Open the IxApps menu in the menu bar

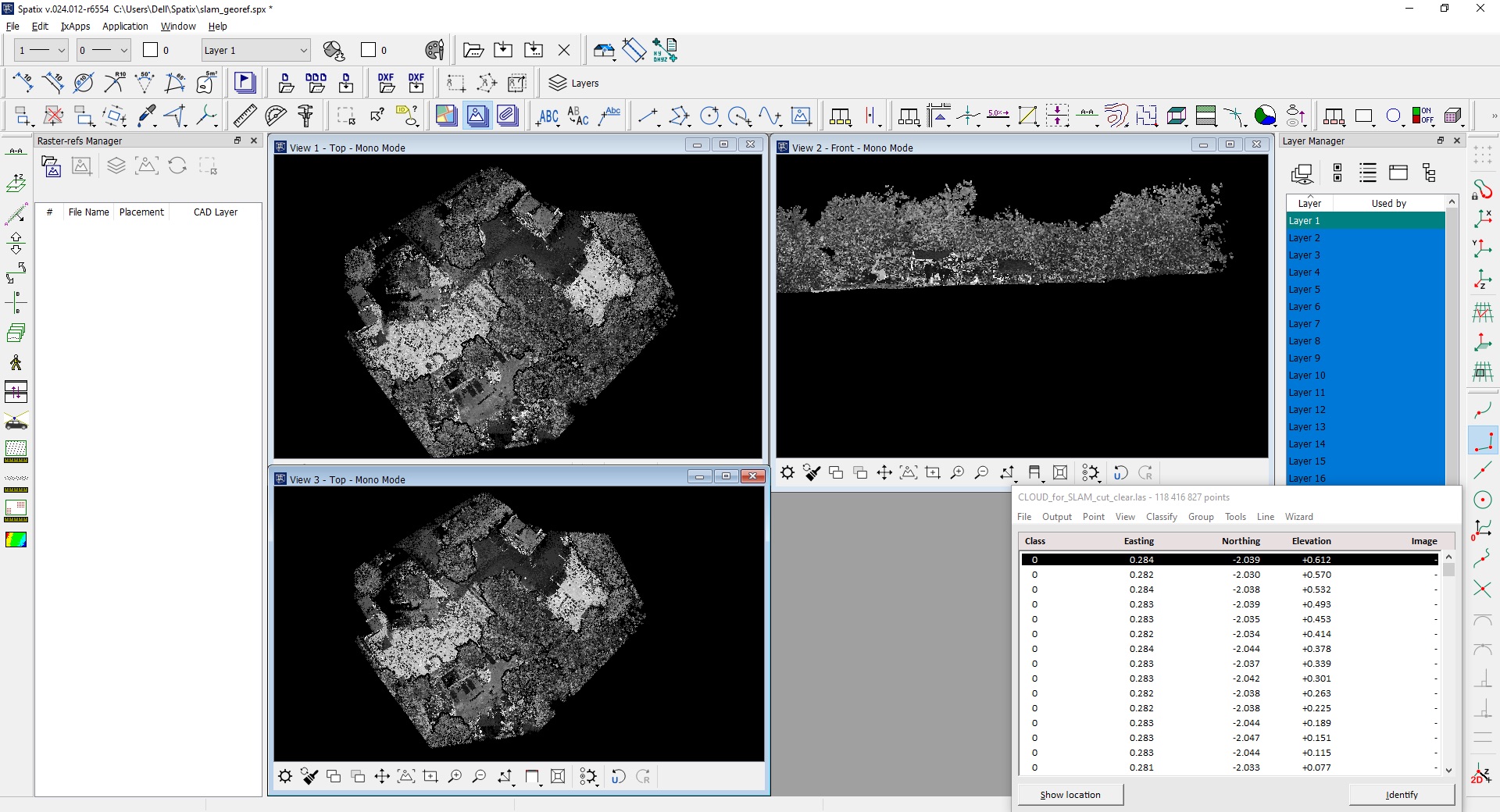75,26
